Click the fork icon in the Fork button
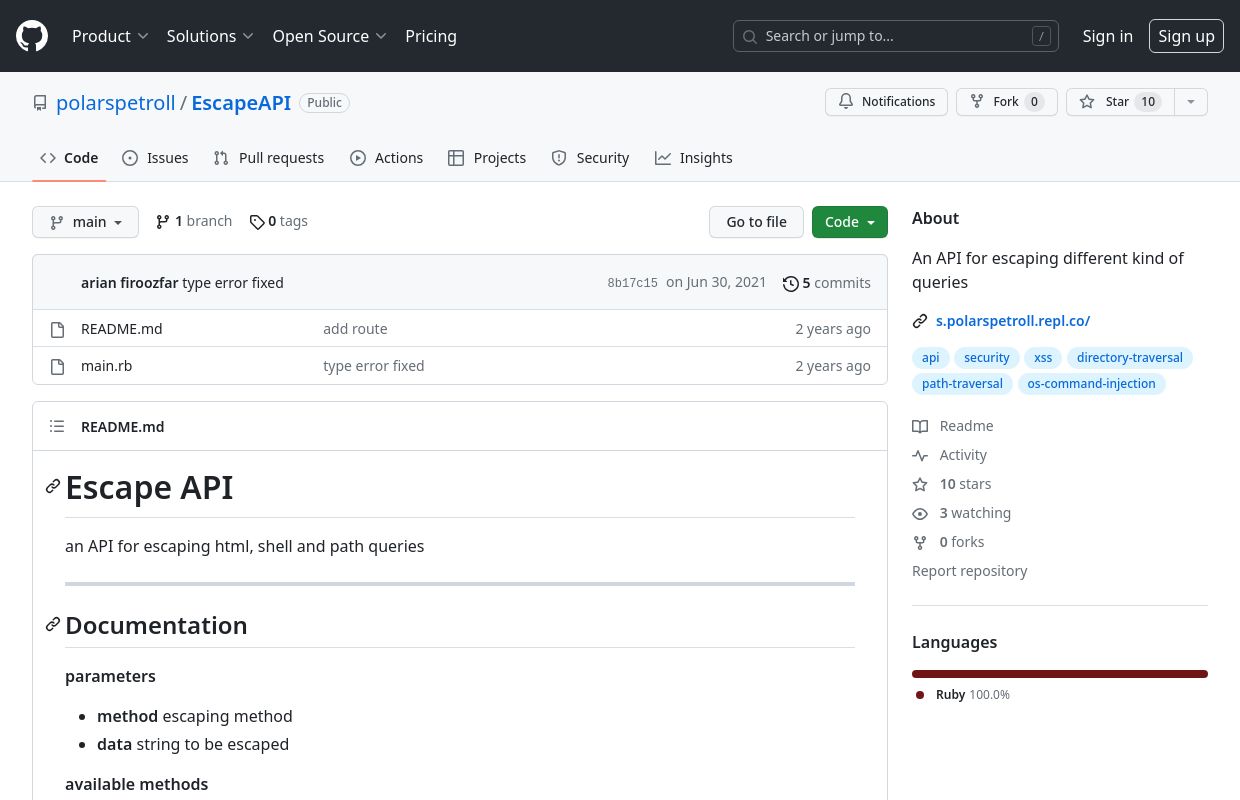Image resolution: width=1240 pixels, height=800 pixels. point(977,102)
